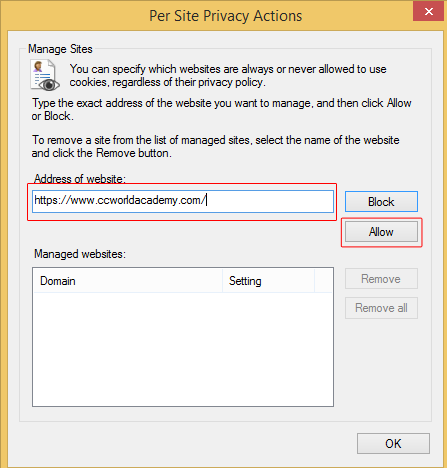Image resolution: width=447 pixels, height=468 pixels.
Task: Click the Remove button
Action: point(381,279)
